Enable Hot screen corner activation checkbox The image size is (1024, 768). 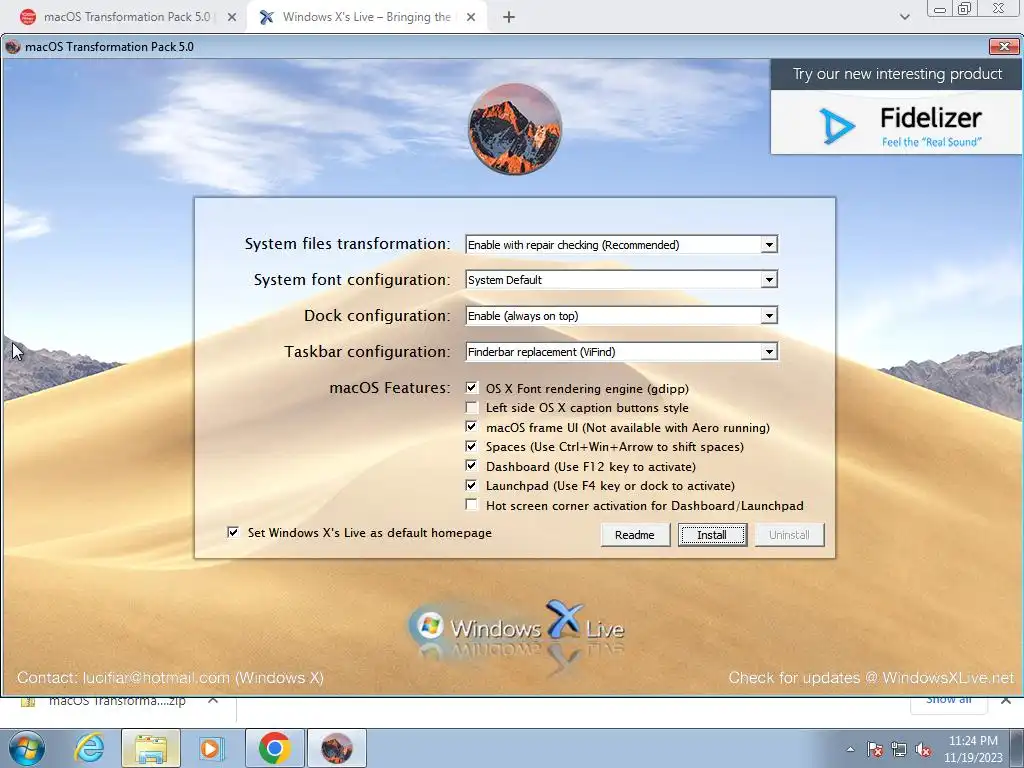pyautogui.click(x=472, y=505)
